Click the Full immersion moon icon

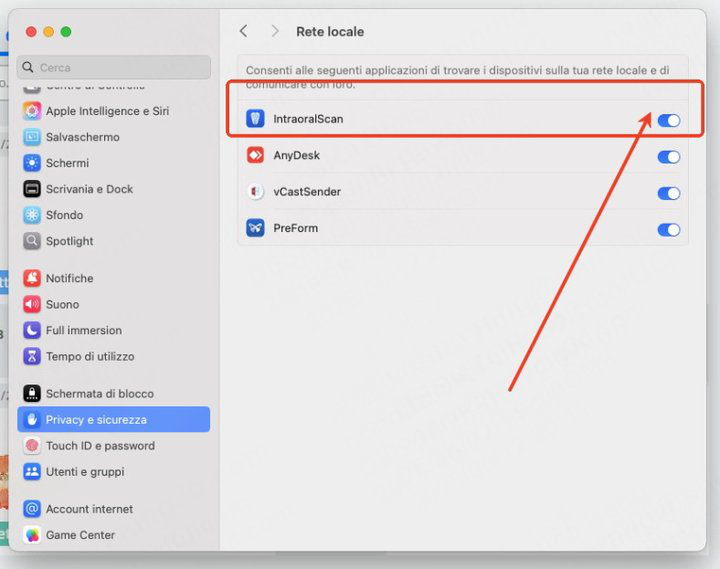[32, 330]
